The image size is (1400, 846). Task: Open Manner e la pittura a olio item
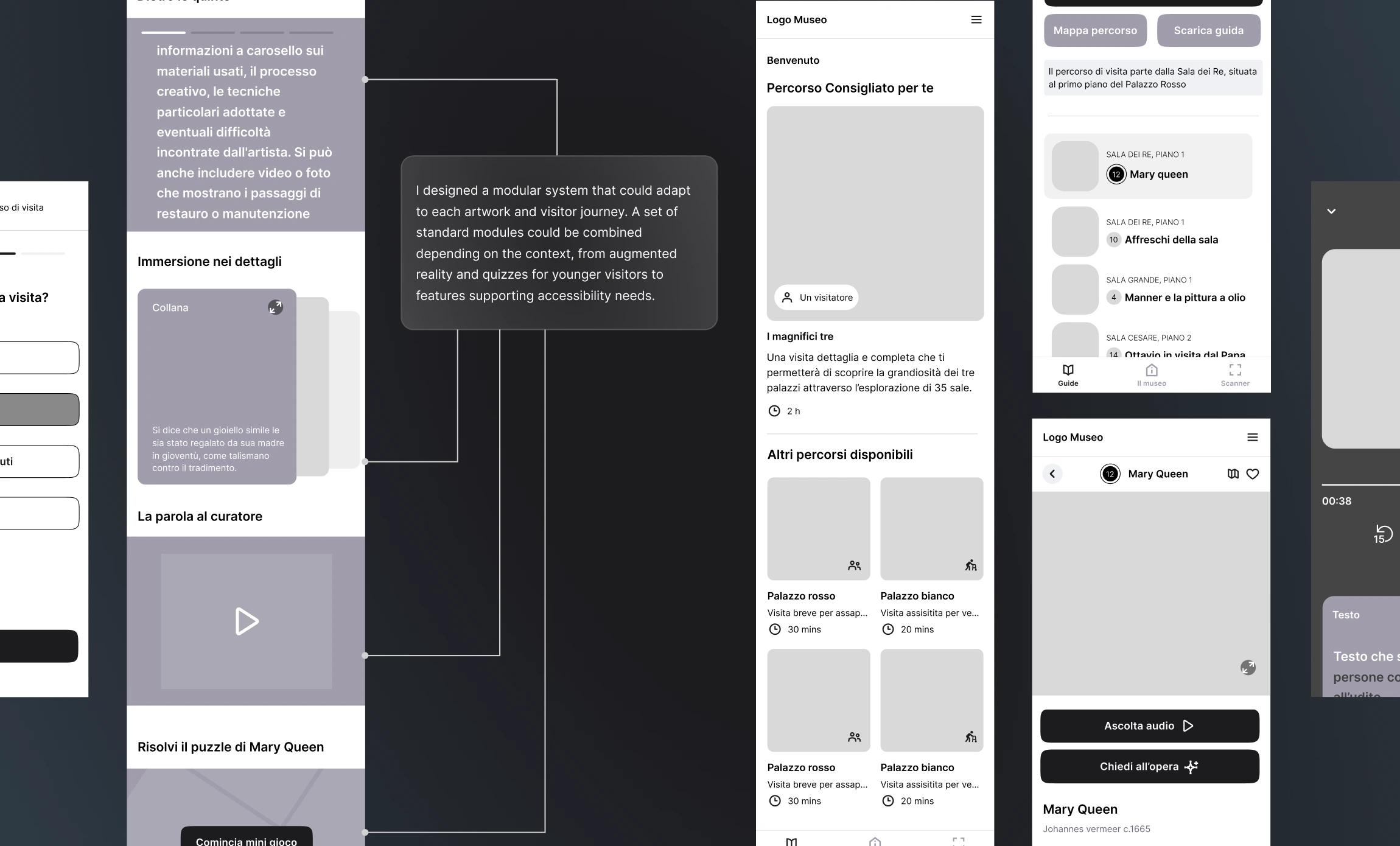pos(1148,289)
